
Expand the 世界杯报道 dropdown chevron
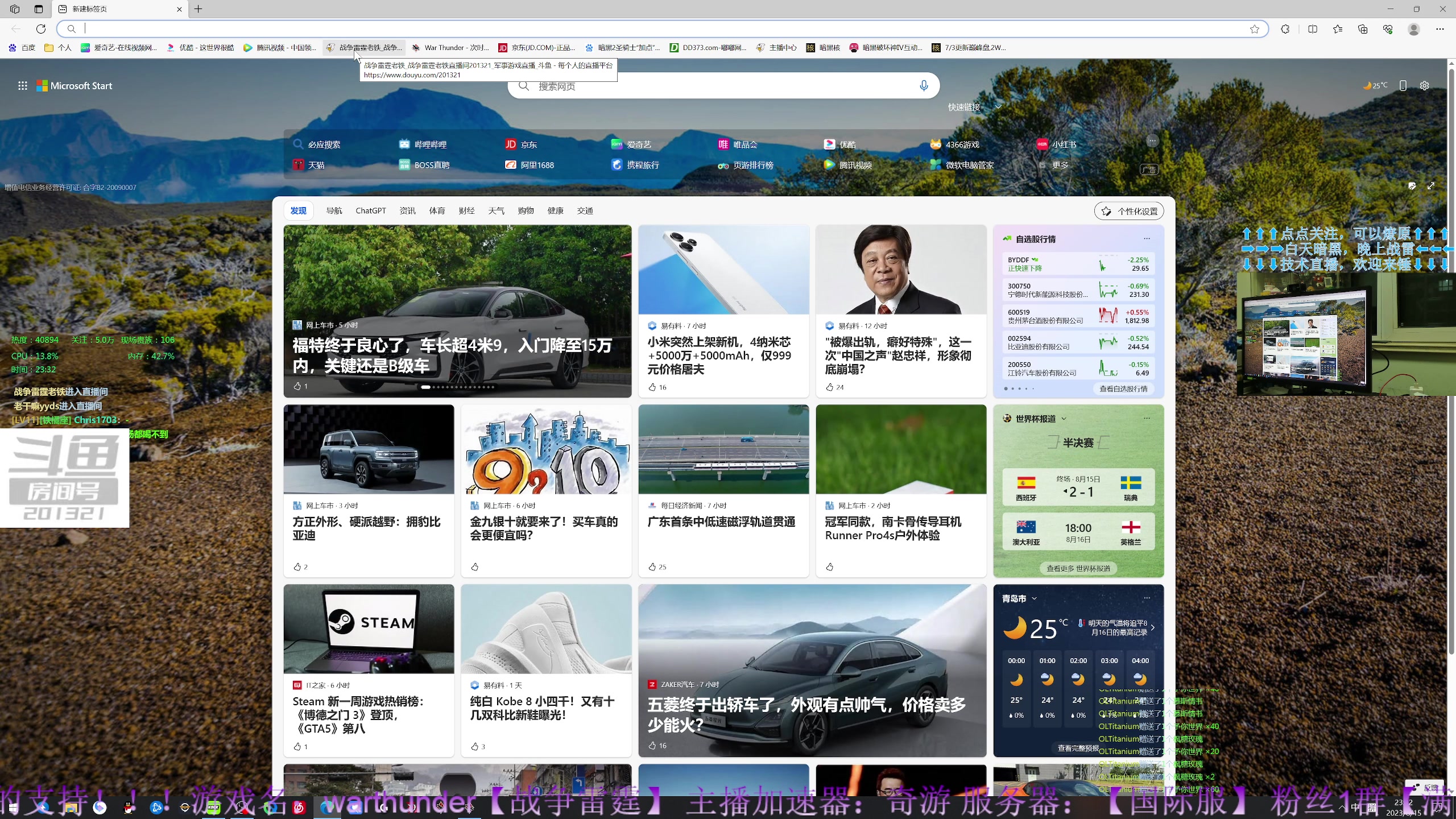(x=1065, y=418)
